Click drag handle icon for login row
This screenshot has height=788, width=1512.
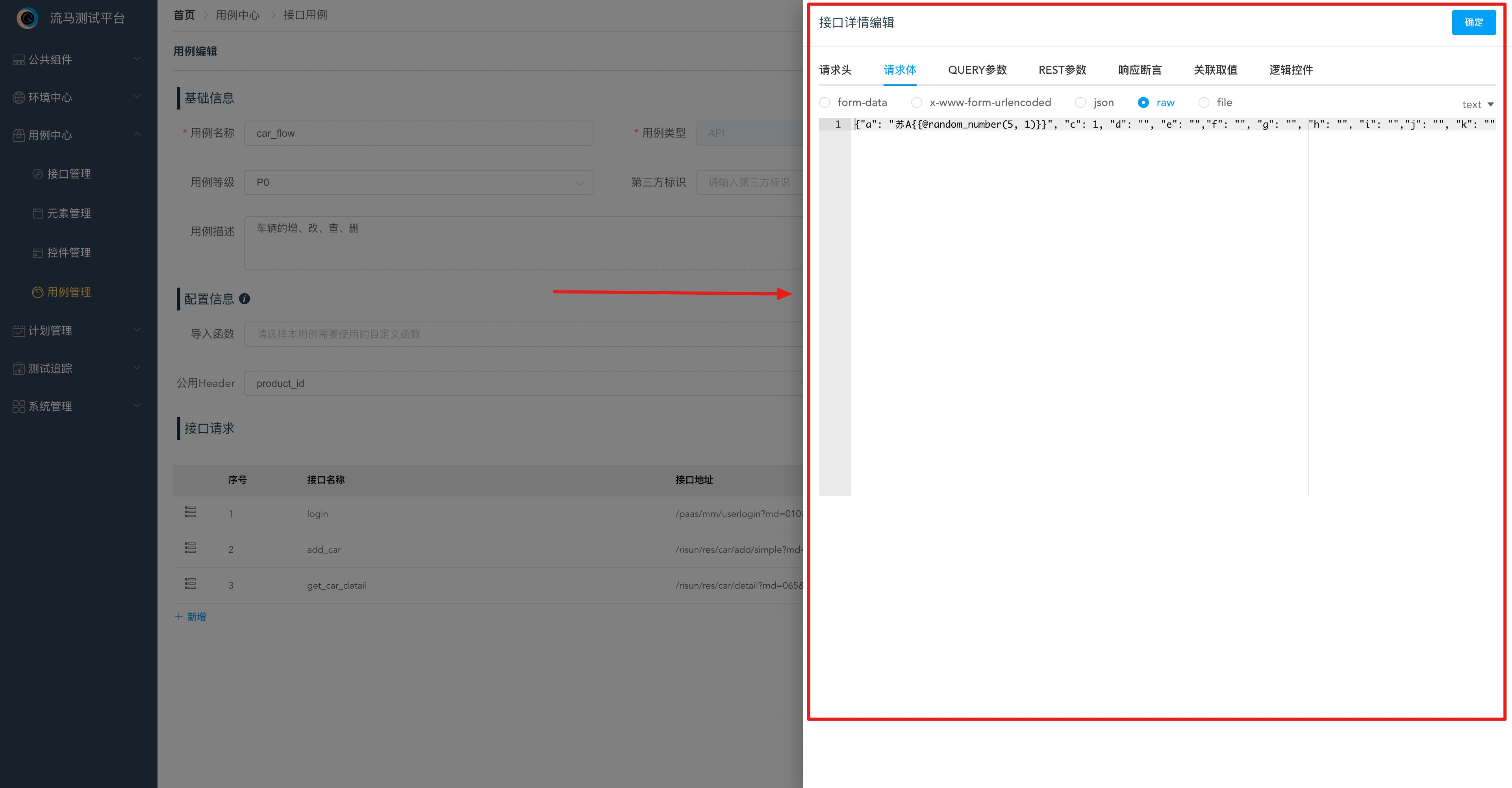(x=190, y=512)
